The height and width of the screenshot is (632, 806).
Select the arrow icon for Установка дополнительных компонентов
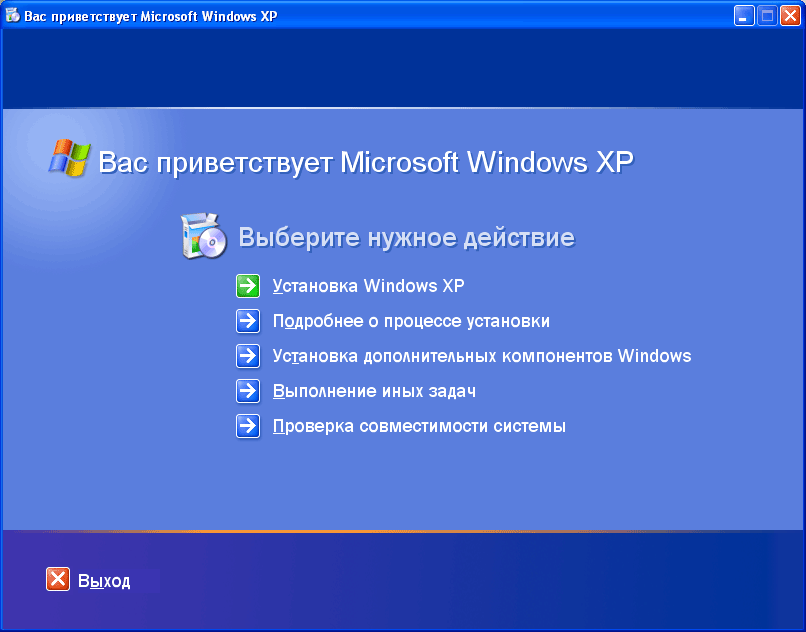248,356
